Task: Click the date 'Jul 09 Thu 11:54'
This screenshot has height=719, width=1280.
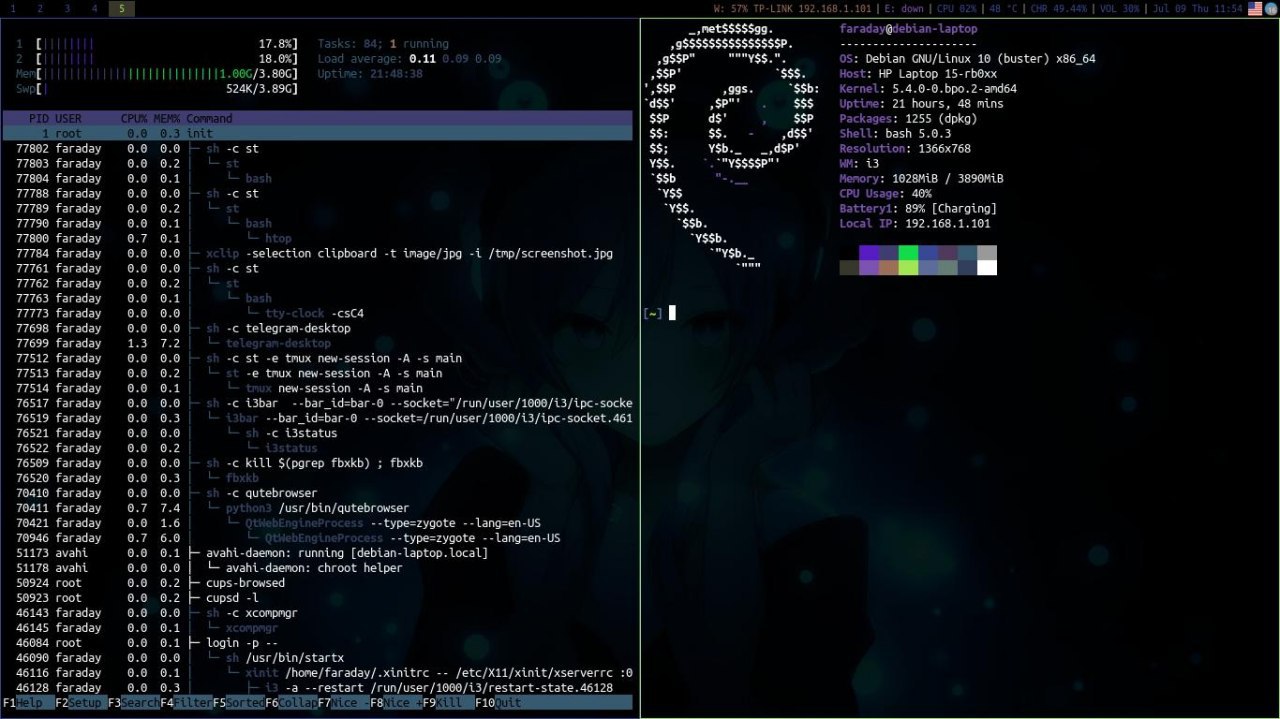Action: click(x=1197, y=8)
